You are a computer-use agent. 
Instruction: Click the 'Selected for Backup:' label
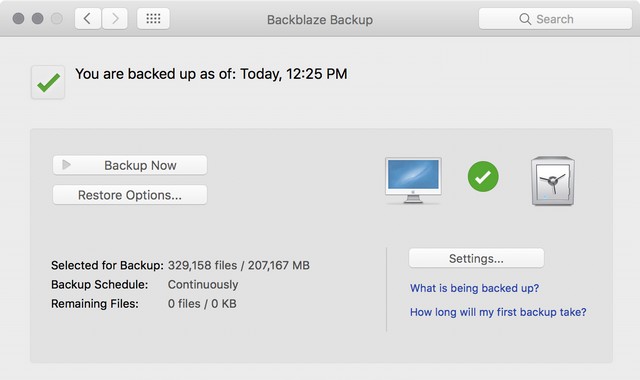point(107,265)
